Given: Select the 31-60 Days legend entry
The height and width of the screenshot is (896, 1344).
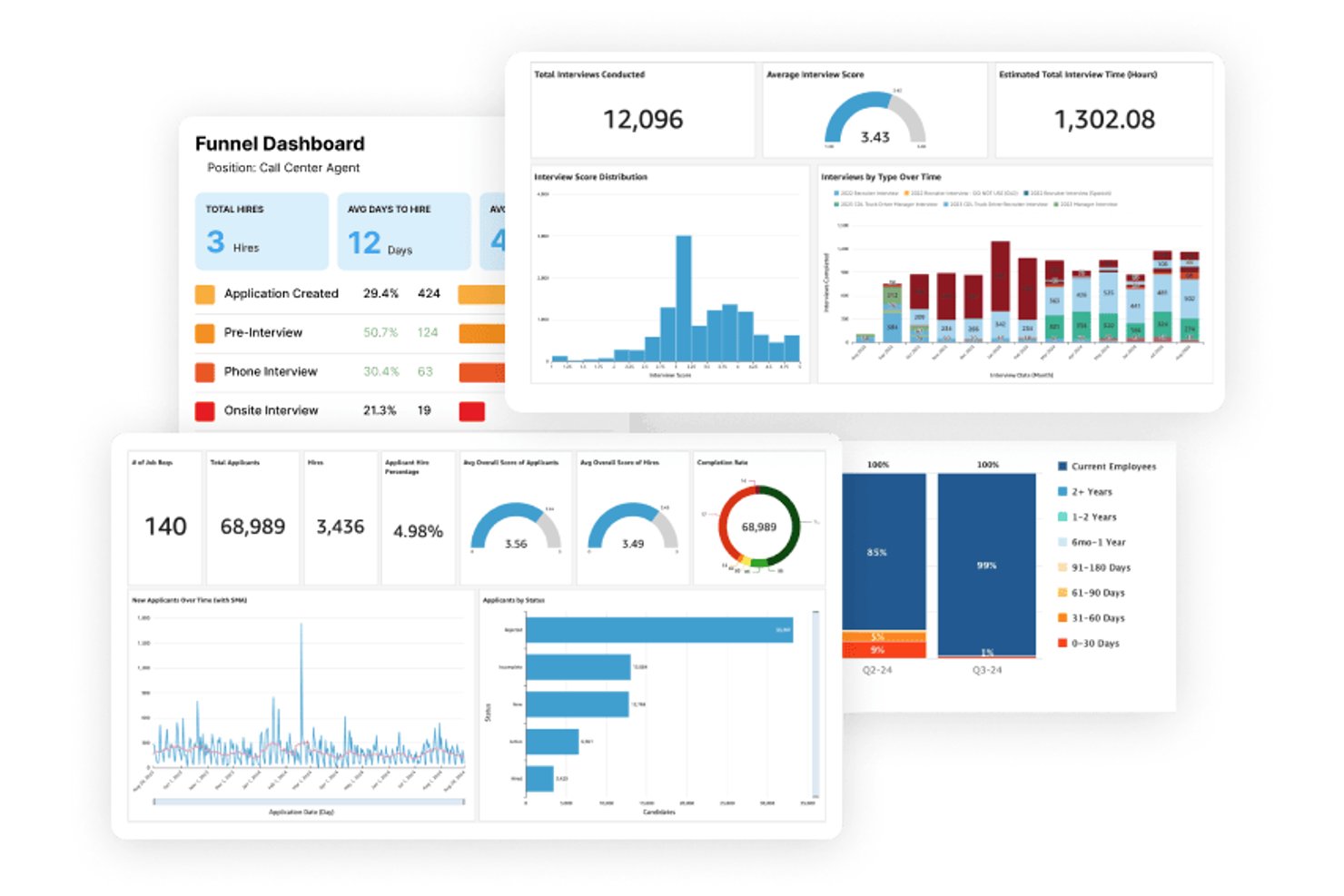Looking at the screenshot, I should coord(1092,618).
